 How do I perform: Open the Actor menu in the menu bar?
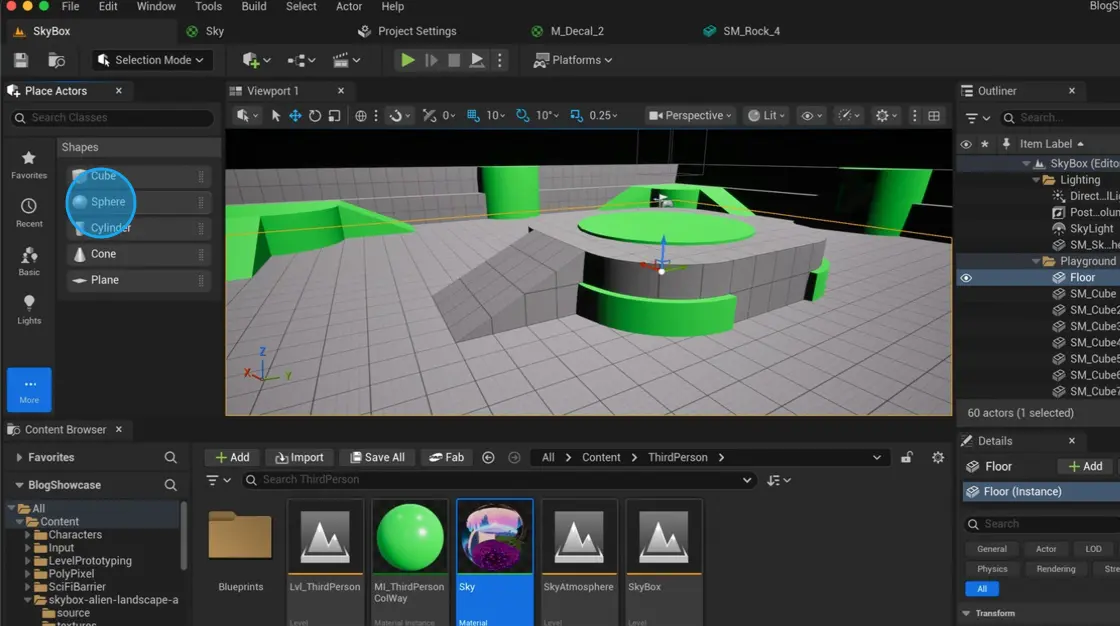349,7
